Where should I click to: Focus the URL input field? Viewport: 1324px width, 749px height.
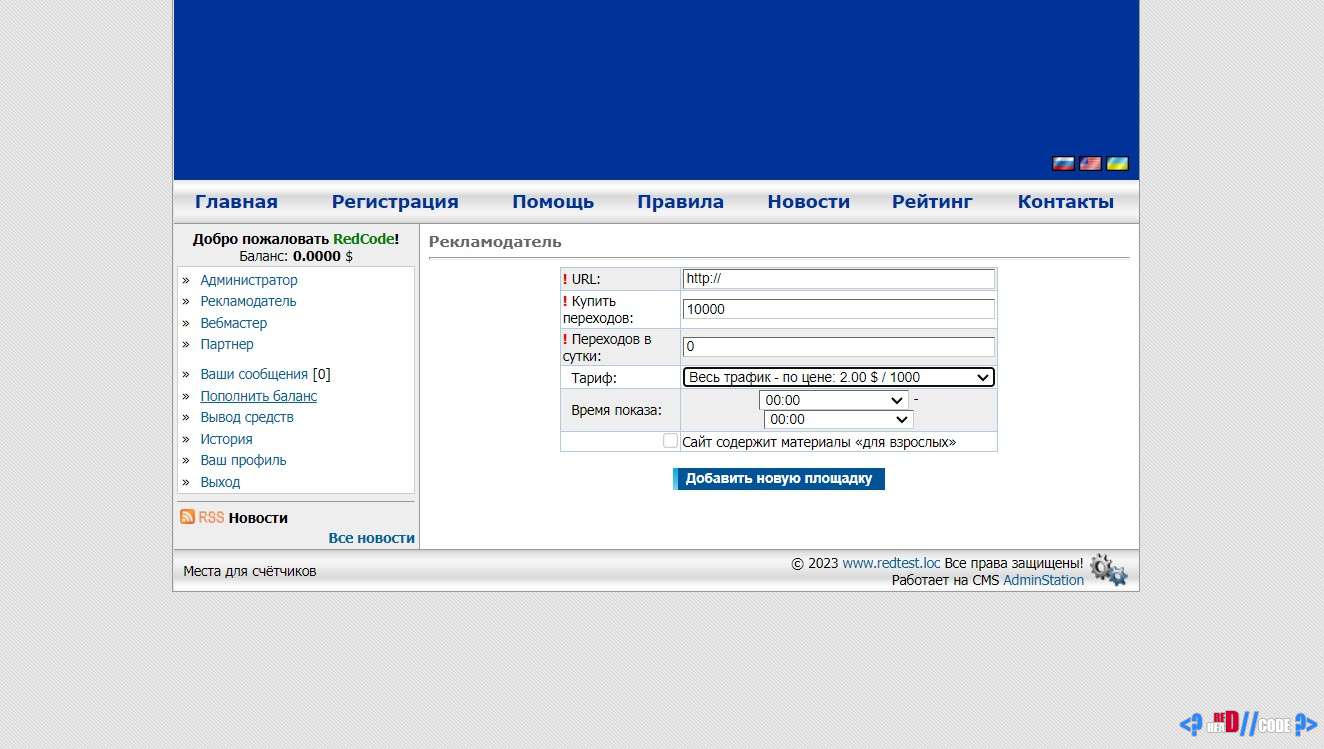click(839, 279)
